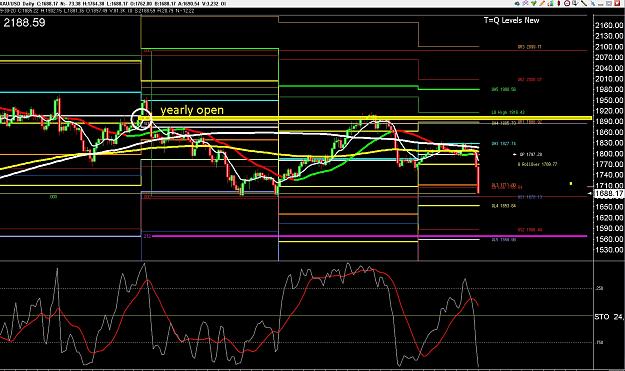Select the magenta horizontal support line
The image size is (625, 371).
click(369, 236)
